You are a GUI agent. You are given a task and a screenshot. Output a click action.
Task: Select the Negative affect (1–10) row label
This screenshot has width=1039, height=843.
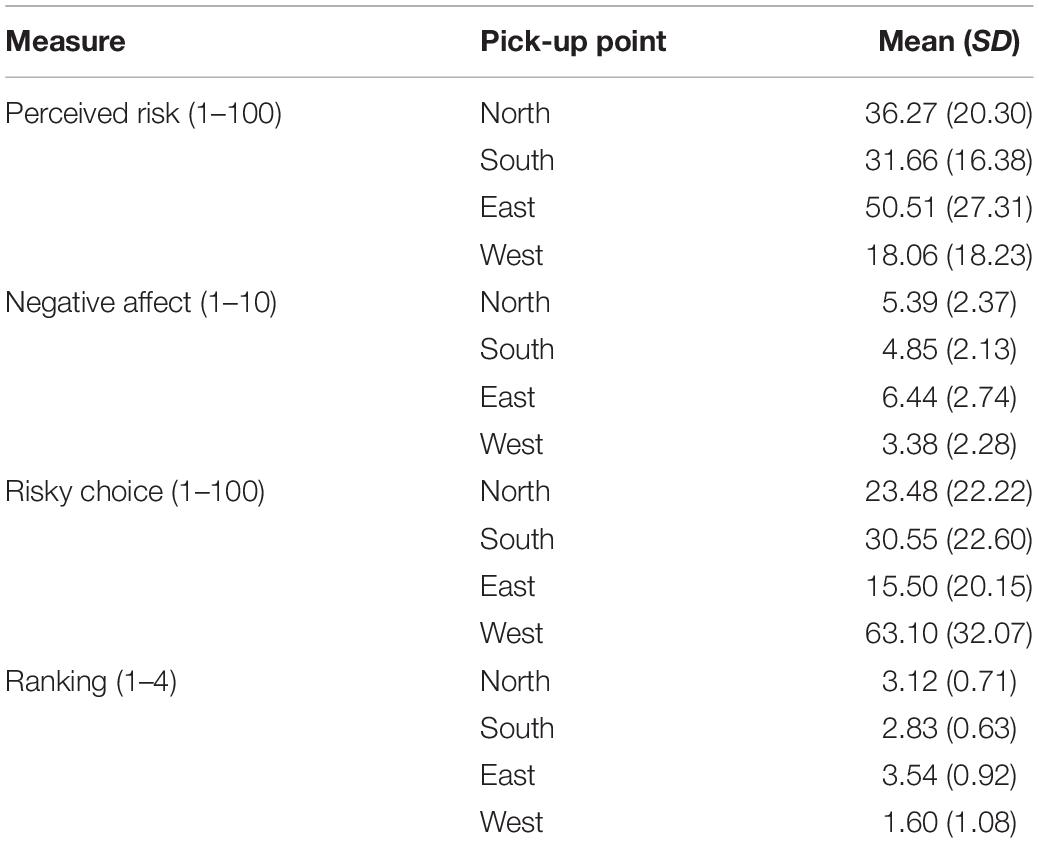[140, 302]
